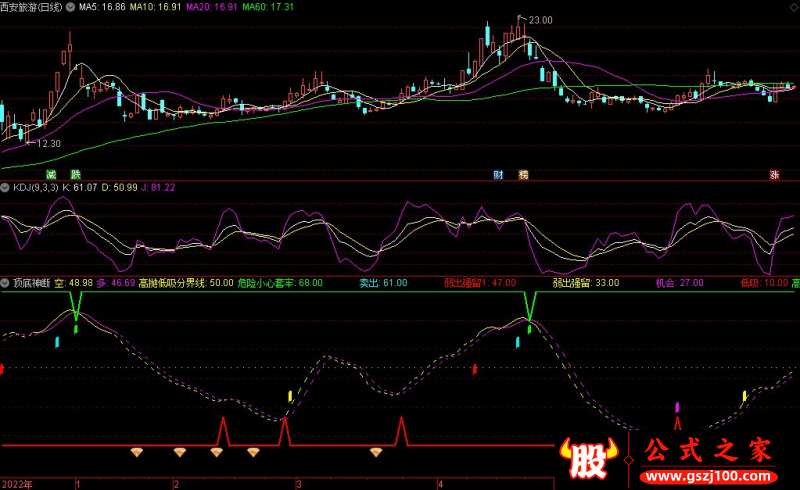Collapse the KDJ(9,3,3) indicator panel
Image resolution: width=800 pixels, height=490 pixels.
click(x=5, y=187)
